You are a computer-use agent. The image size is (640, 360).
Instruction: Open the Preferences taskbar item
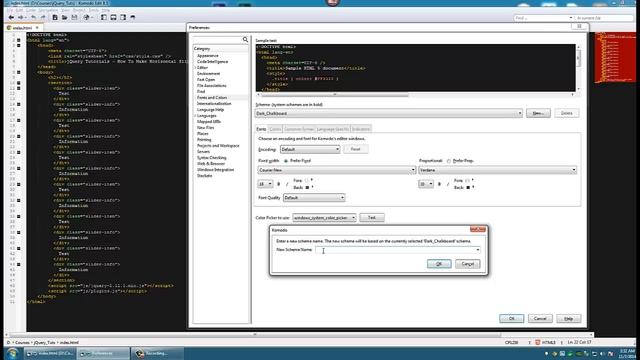103,353
